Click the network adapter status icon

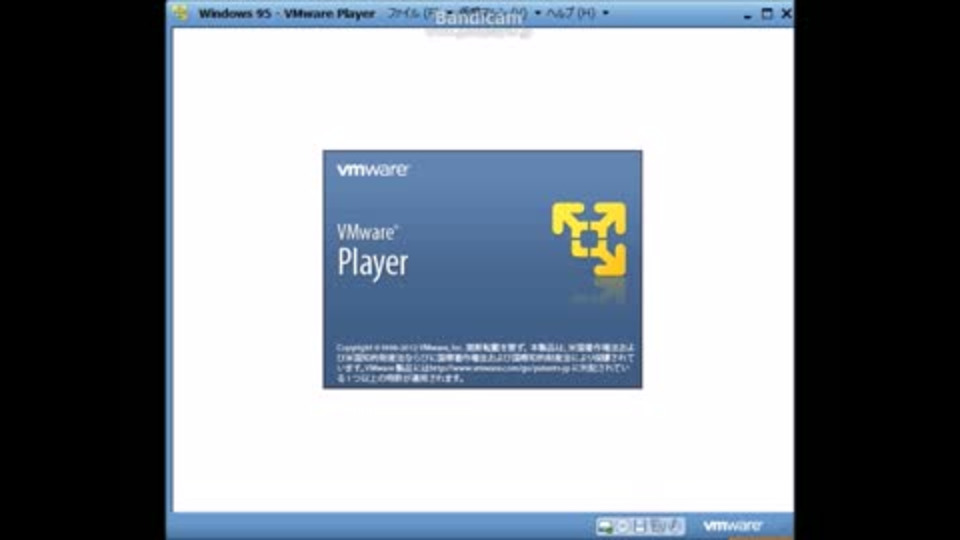click(659, 526)
